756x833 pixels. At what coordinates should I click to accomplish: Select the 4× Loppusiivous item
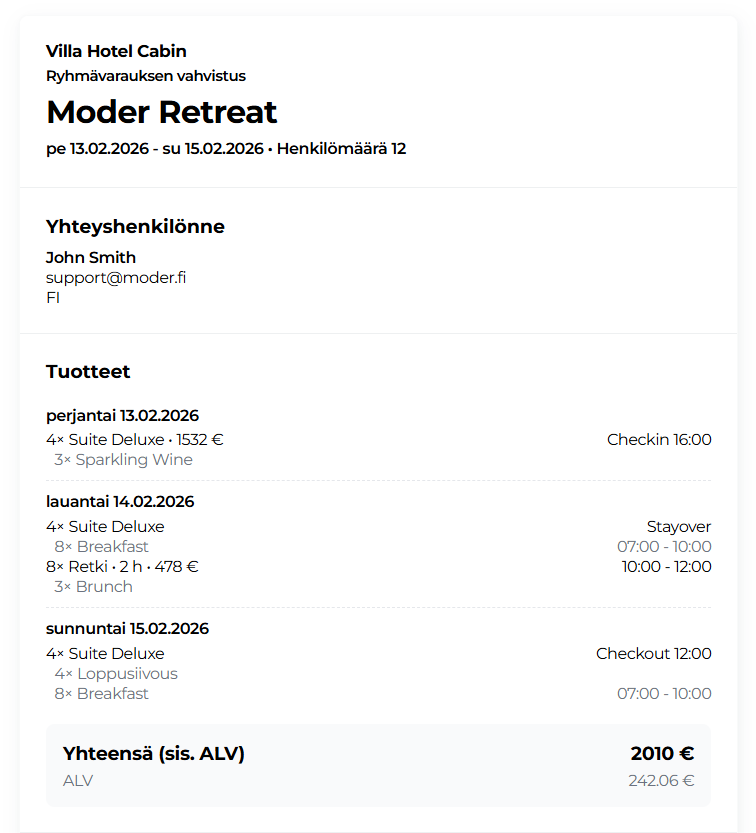coord(116,673)
